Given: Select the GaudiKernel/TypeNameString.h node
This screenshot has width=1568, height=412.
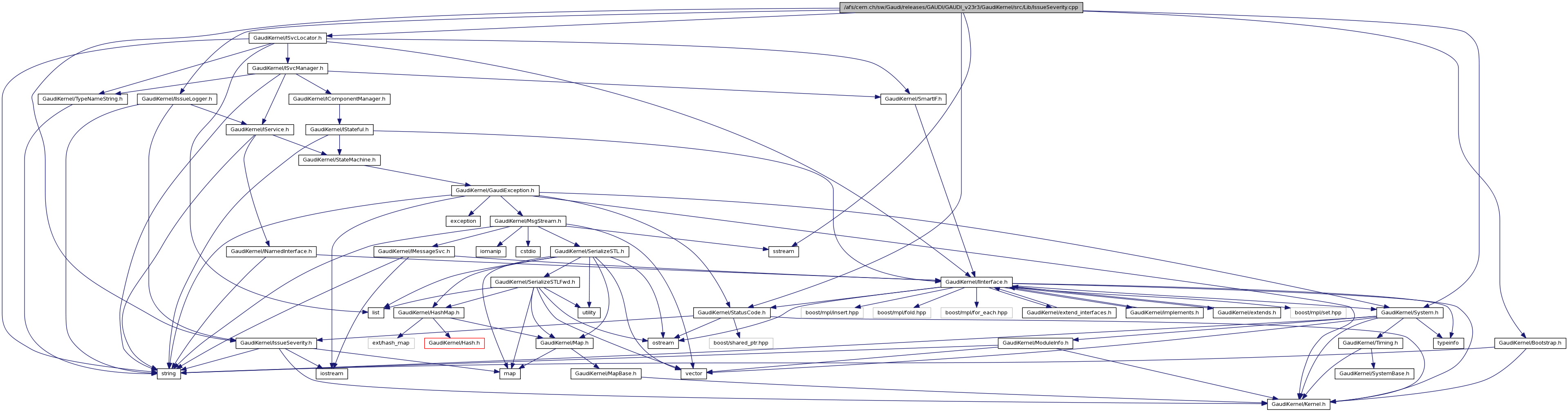Looking at the screenshot, I should point(82,99).
